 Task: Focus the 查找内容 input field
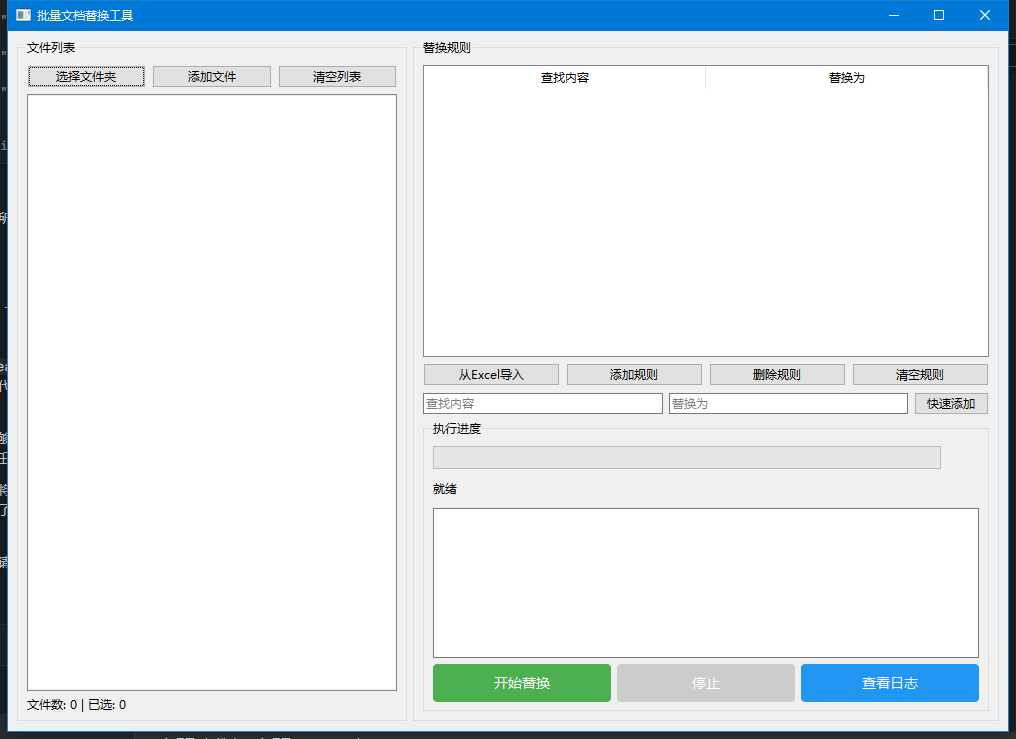click(x=543, y=404)
